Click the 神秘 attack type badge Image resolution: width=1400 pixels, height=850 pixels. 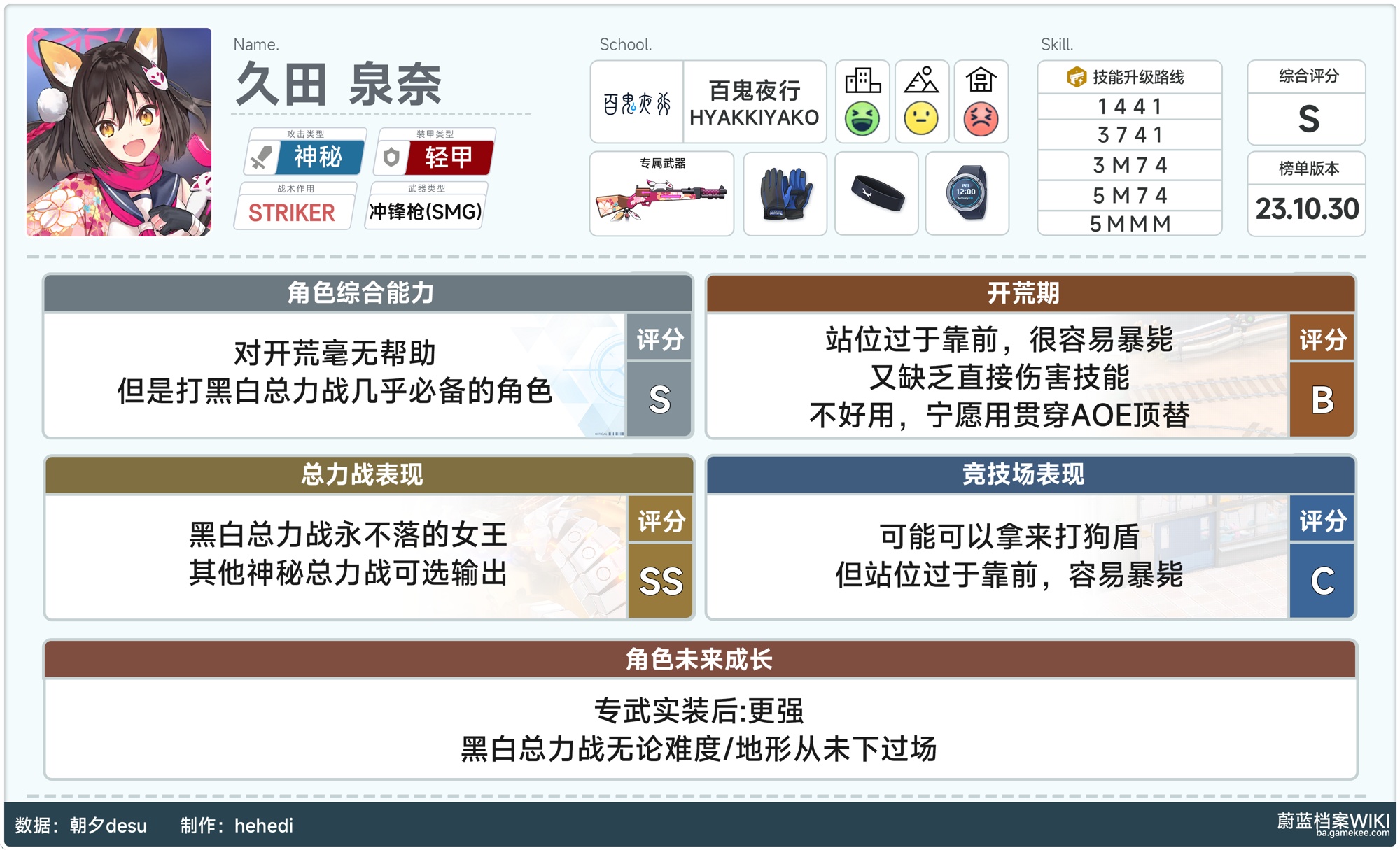[318, 157]
